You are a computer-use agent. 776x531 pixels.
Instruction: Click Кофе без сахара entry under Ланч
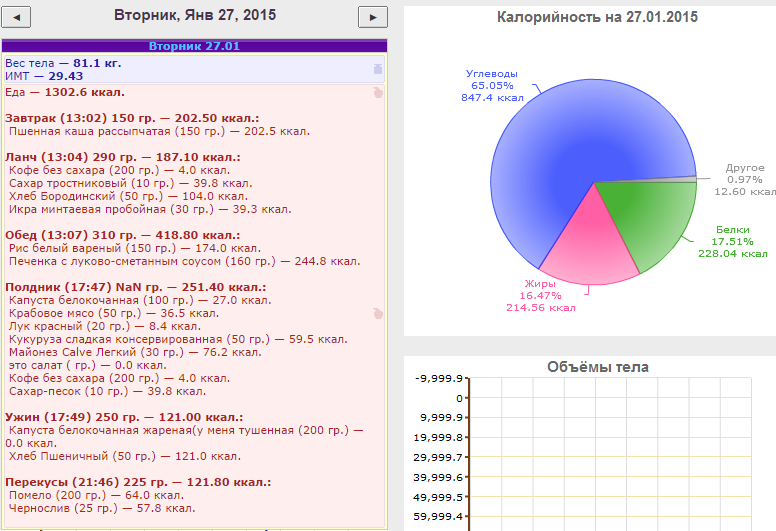point(119,170)
